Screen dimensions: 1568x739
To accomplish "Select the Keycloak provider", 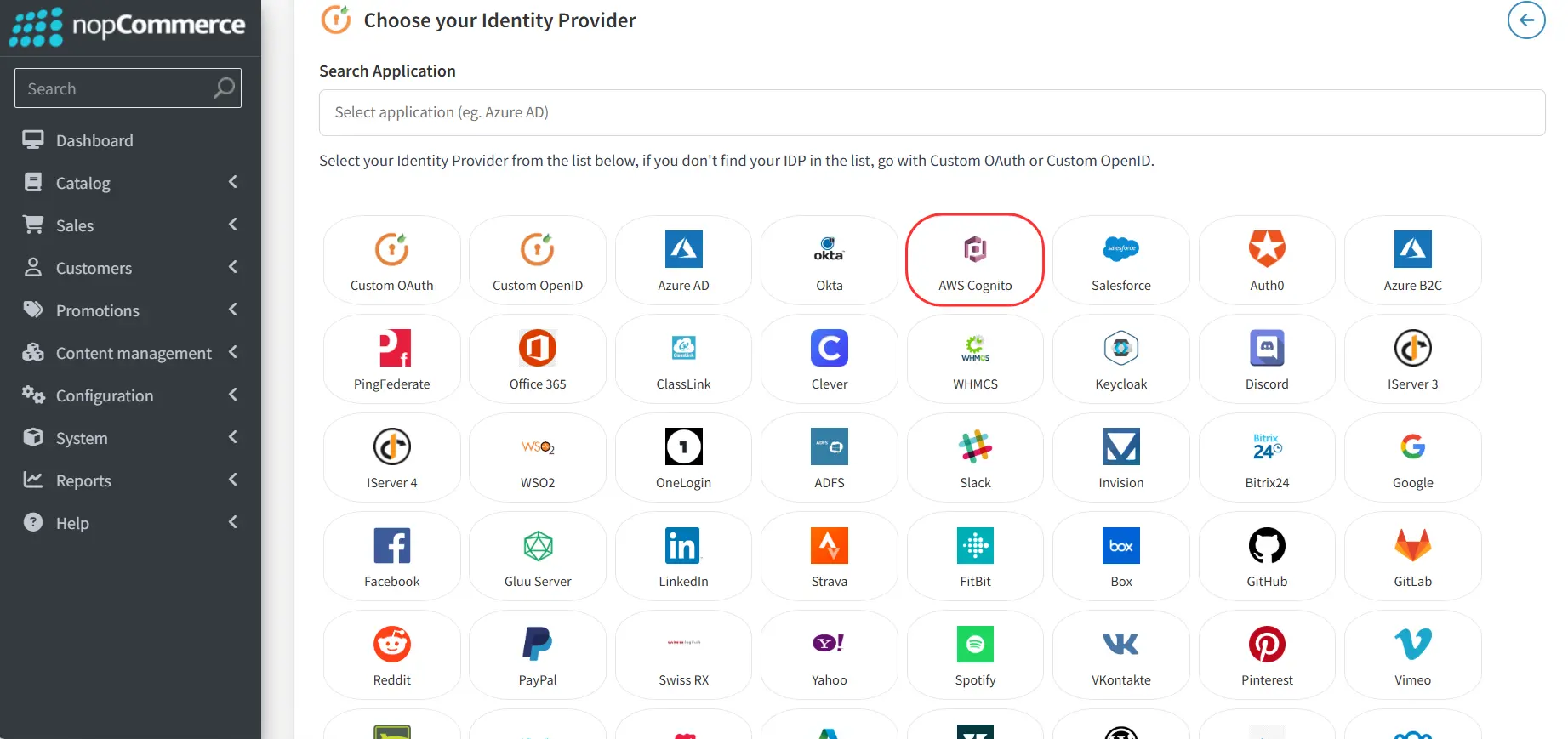I will coord(1120,358).
